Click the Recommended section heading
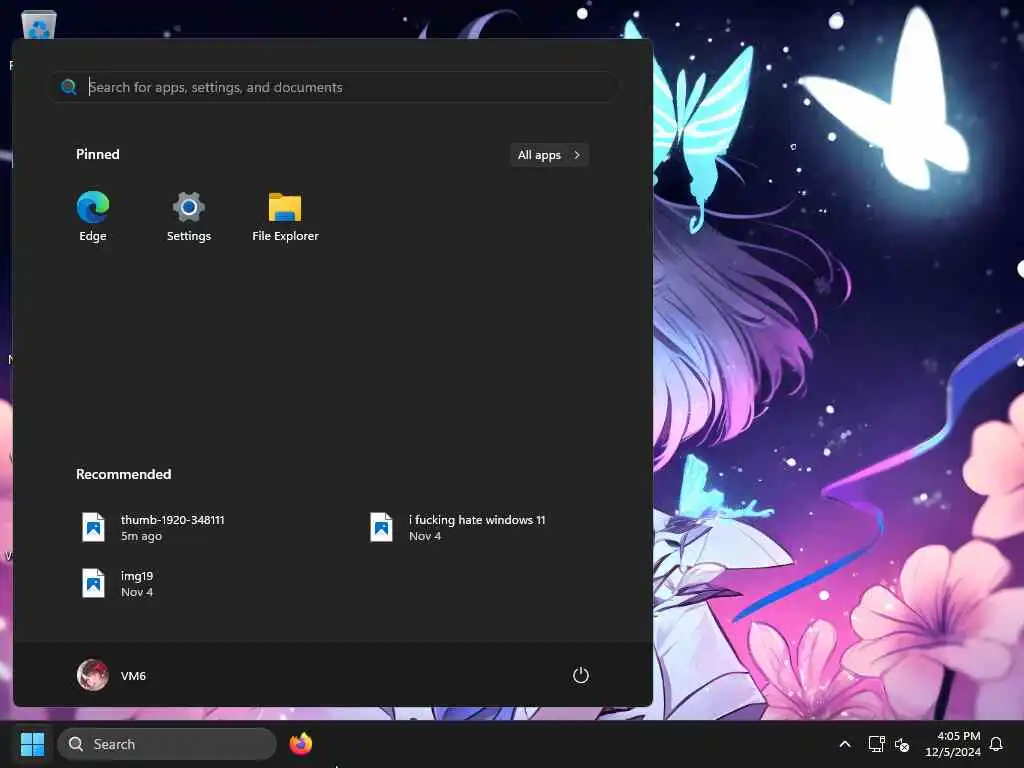Viewport: 1024px width, 768px height. click(123, 474)
